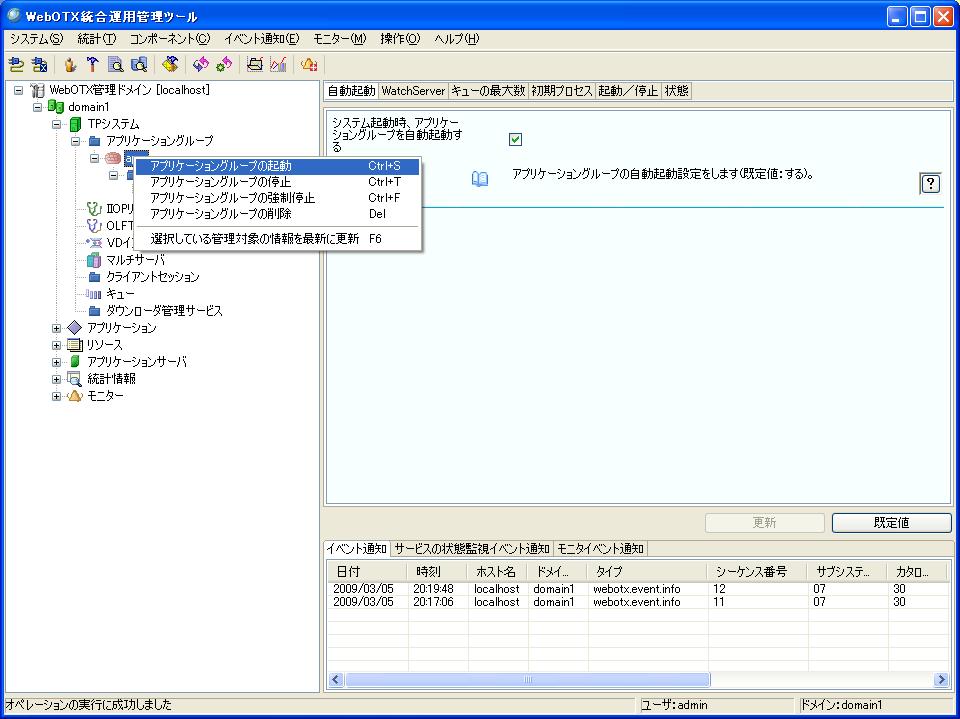The width and height of the screenshot is (960, 719).
Task: Click the event table horizontal scrollbar right arrow
Action: (x=941, y=680)
